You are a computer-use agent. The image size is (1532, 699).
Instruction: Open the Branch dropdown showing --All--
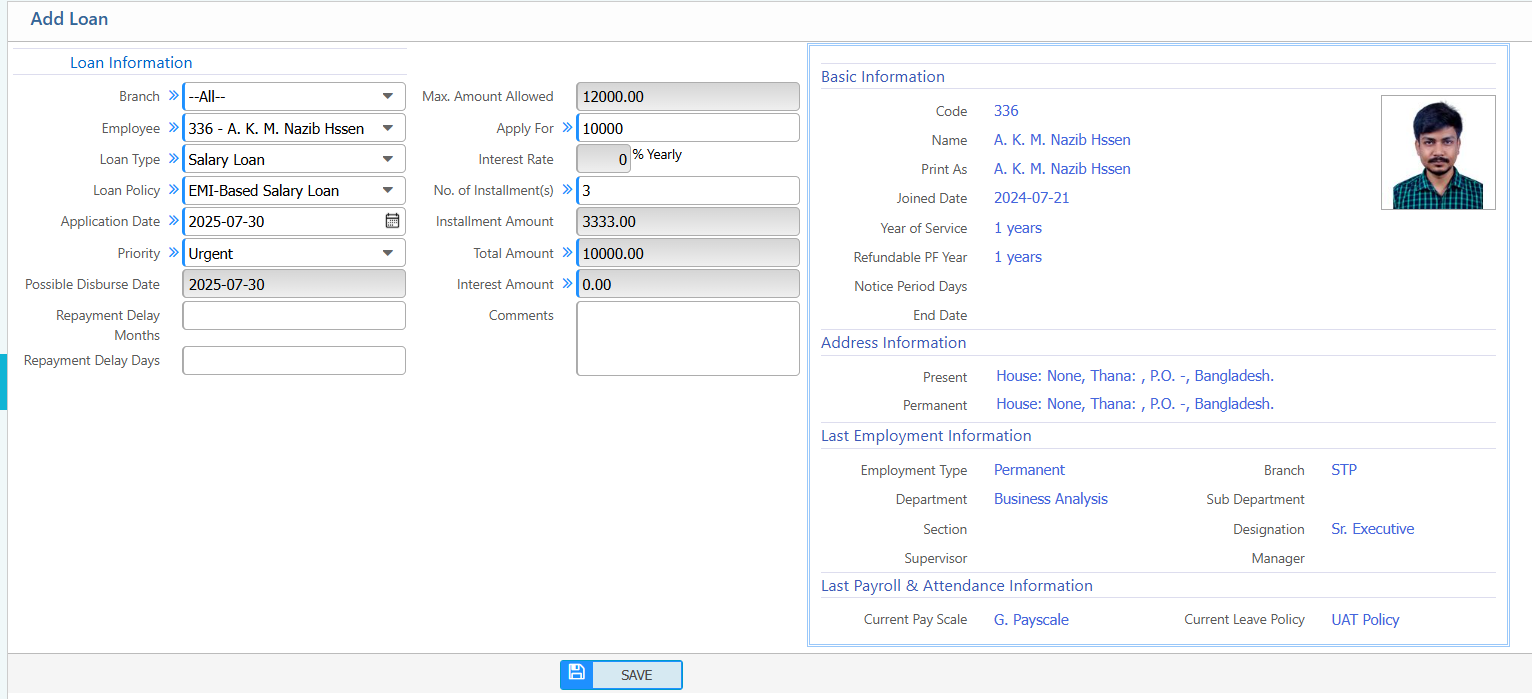click(294, 97)
